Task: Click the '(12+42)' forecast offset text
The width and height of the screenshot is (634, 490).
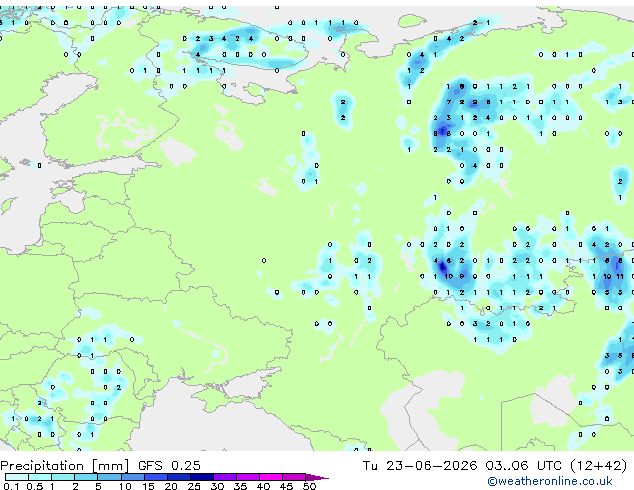Action: pyautogui.click(x=598, y=466)
